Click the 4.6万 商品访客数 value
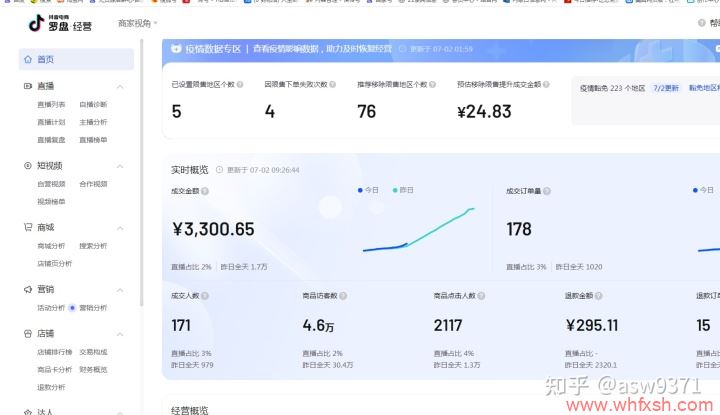The width and height of the screenshot is (720, 415). tap(318, 325)
